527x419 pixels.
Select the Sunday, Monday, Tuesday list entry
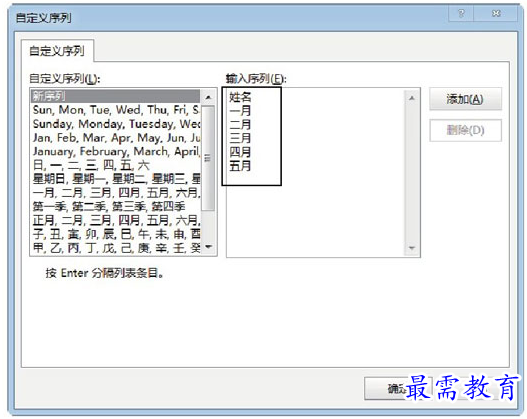tap(115, 124)
